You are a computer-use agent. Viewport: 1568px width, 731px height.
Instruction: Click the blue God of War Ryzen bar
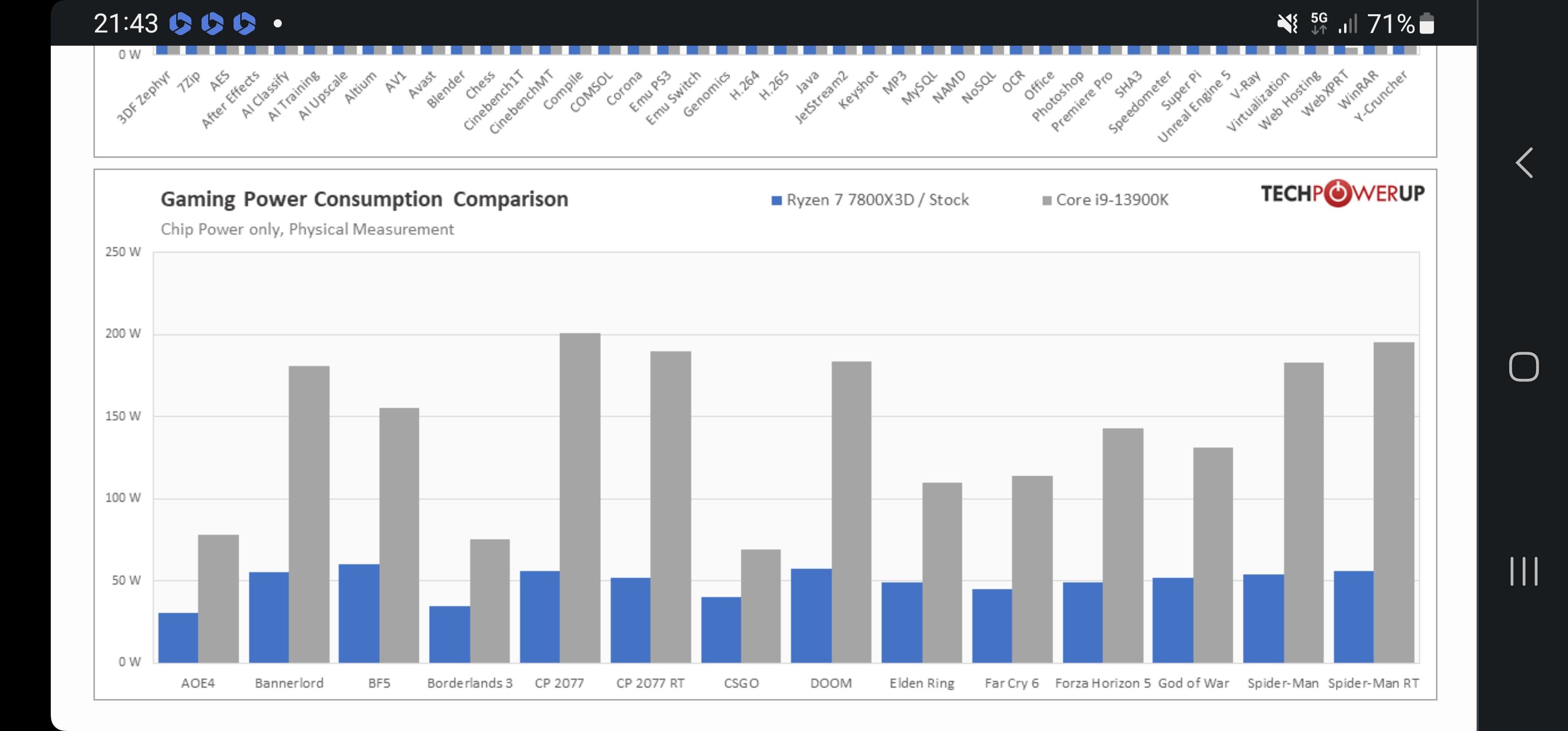[x=1172, y=620]
